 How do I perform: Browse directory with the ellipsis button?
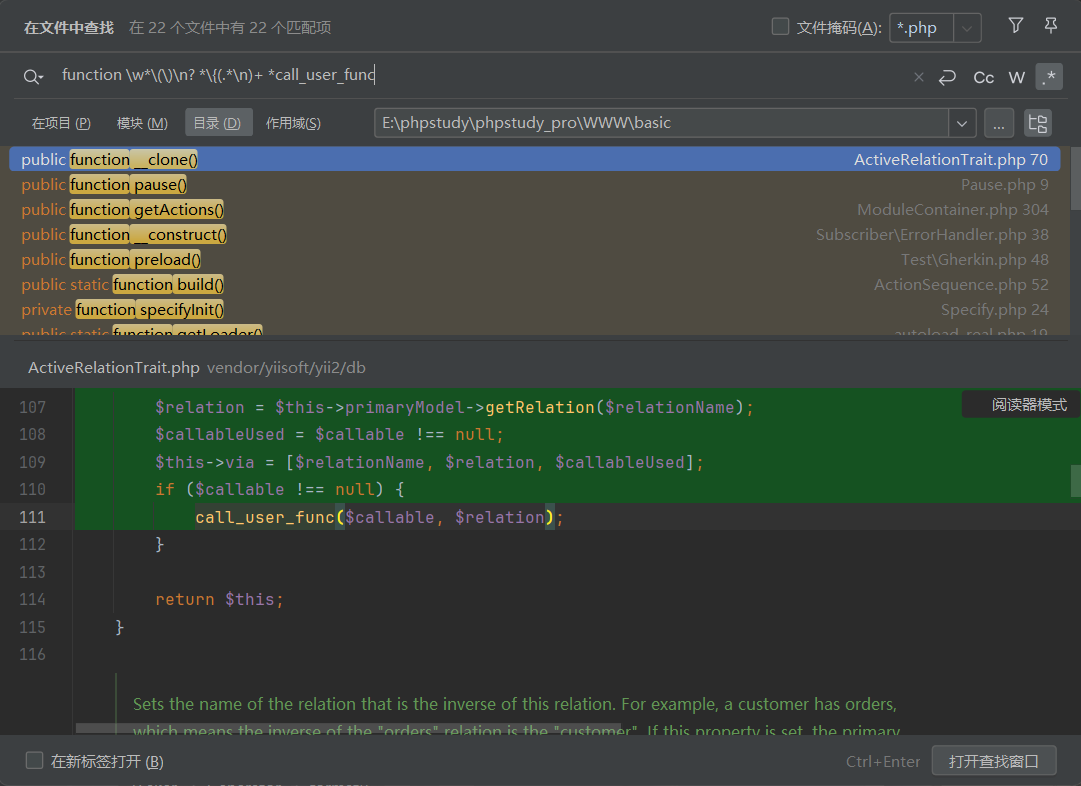tap(999, 123)
